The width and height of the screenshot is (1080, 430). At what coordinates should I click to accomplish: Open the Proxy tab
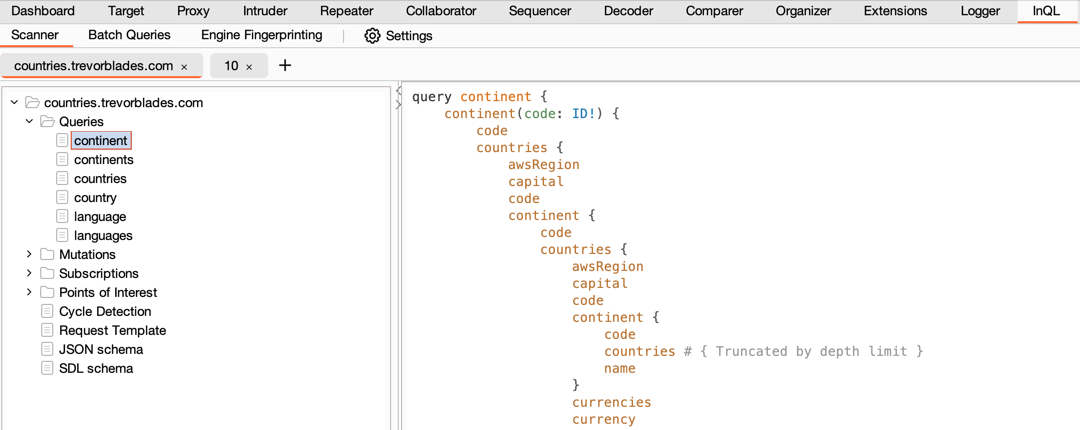pyautogui.click(x=194, y=11)
